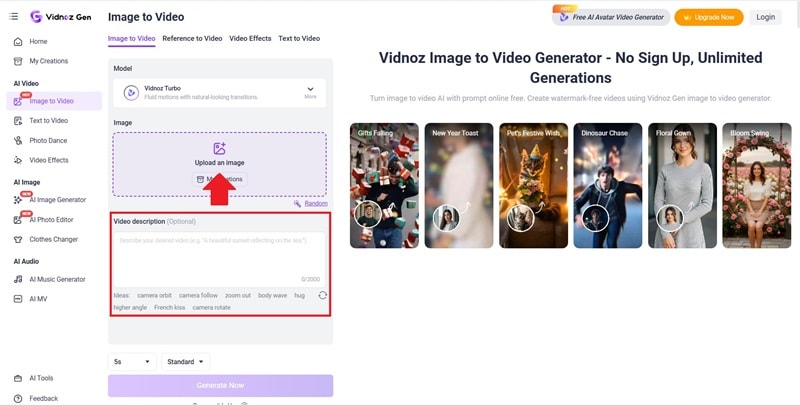Open AI Photo Editor
The height and width of the screenshot is (405, 800).
51,219
